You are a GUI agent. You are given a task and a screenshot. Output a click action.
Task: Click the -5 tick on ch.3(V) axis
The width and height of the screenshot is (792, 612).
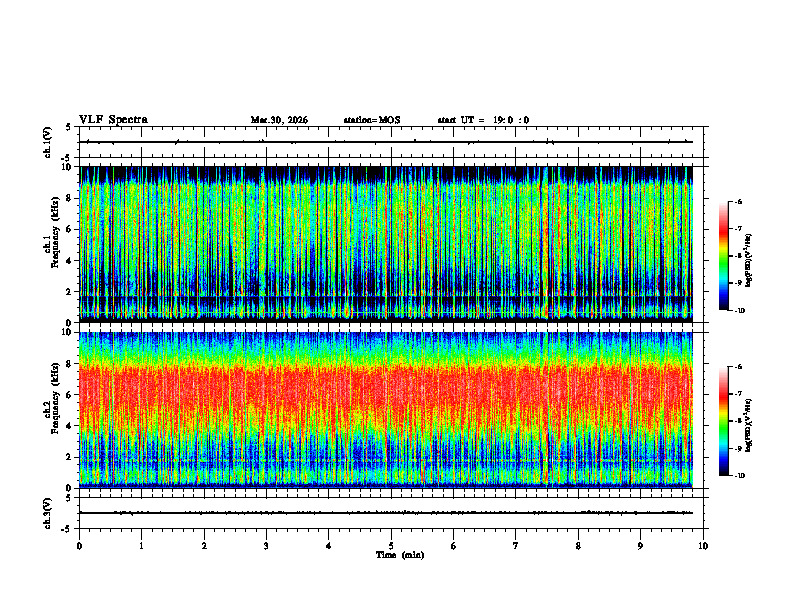click(x=68, y=529)
